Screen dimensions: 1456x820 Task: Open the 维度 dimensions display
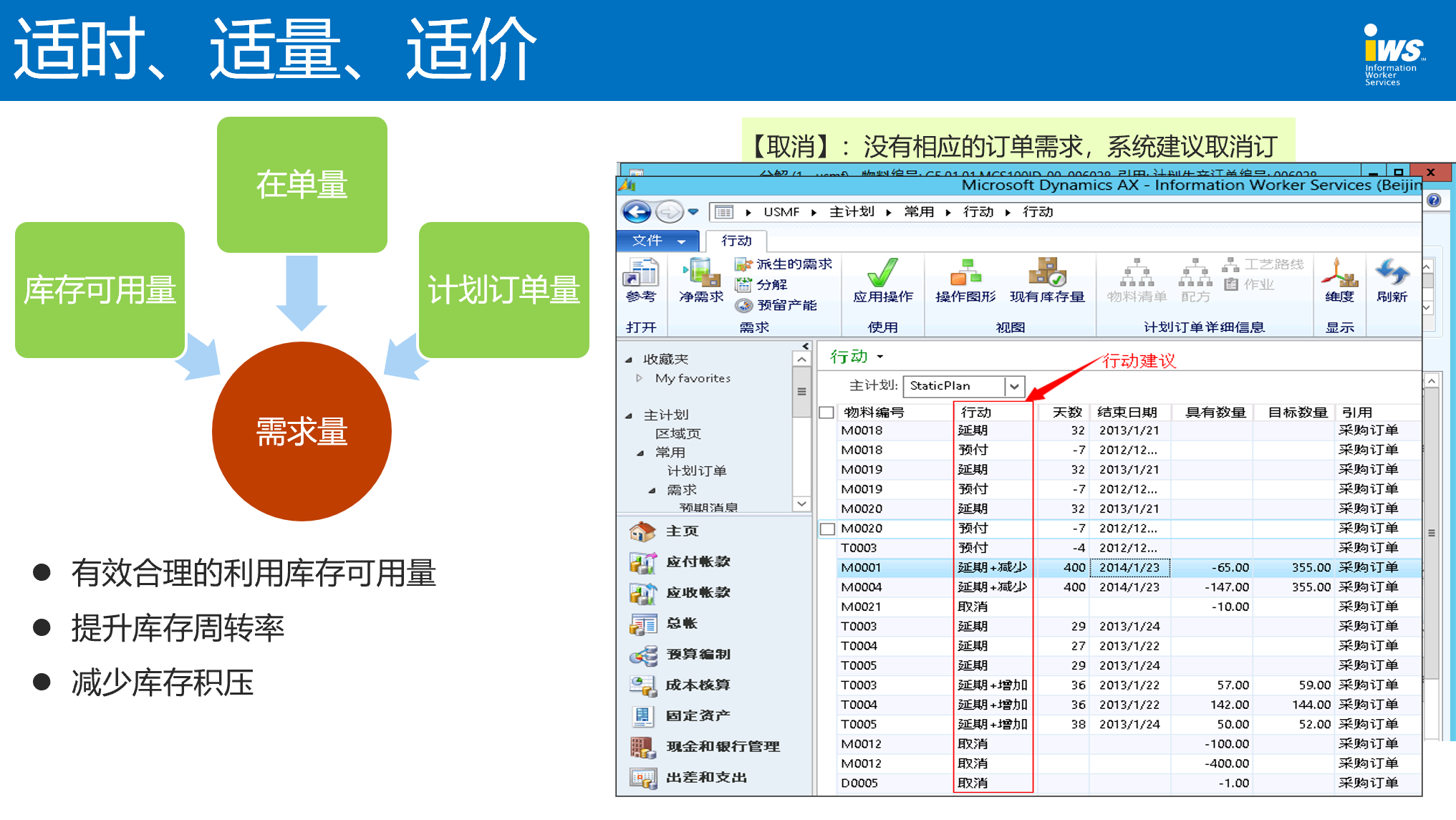click(x=1339, y=280)
